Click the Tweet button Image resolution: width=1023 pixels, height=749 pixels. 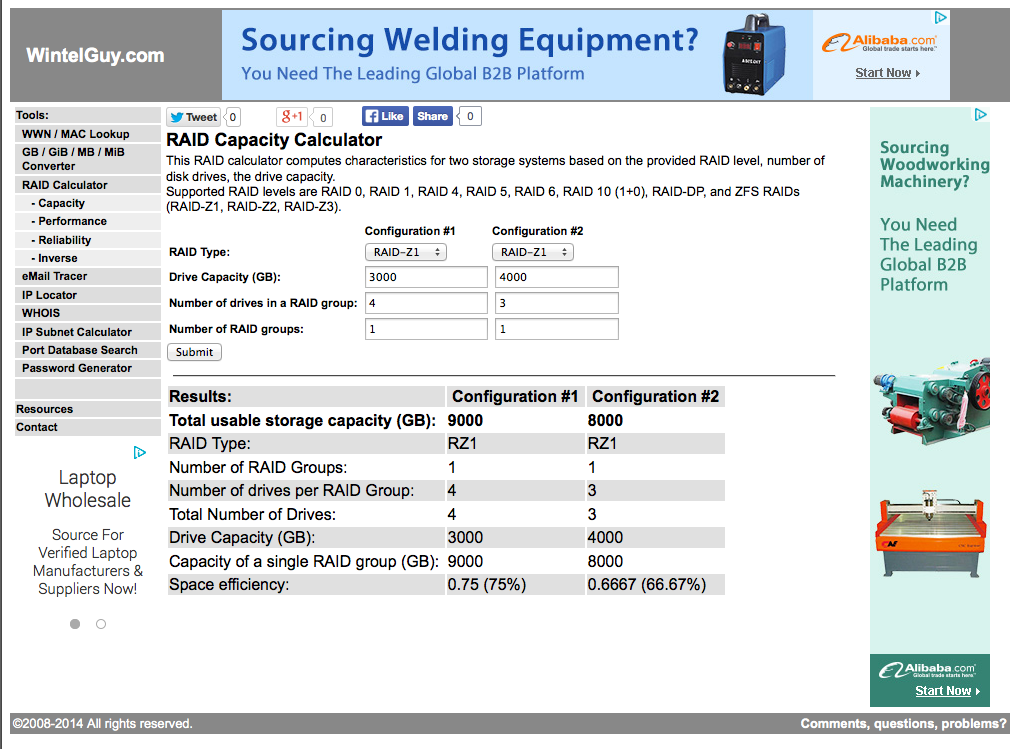pyautogui.click(x=193, y=117)
